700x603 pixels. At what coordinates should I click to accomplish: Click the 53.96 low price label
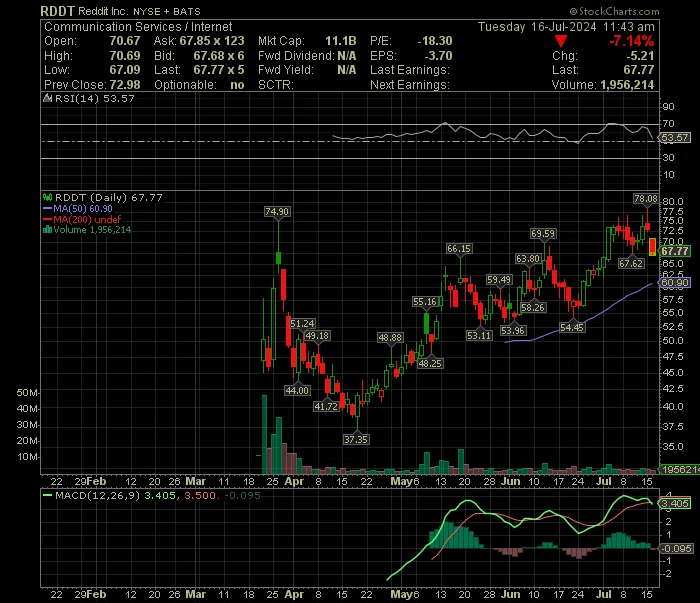point(512,330)
